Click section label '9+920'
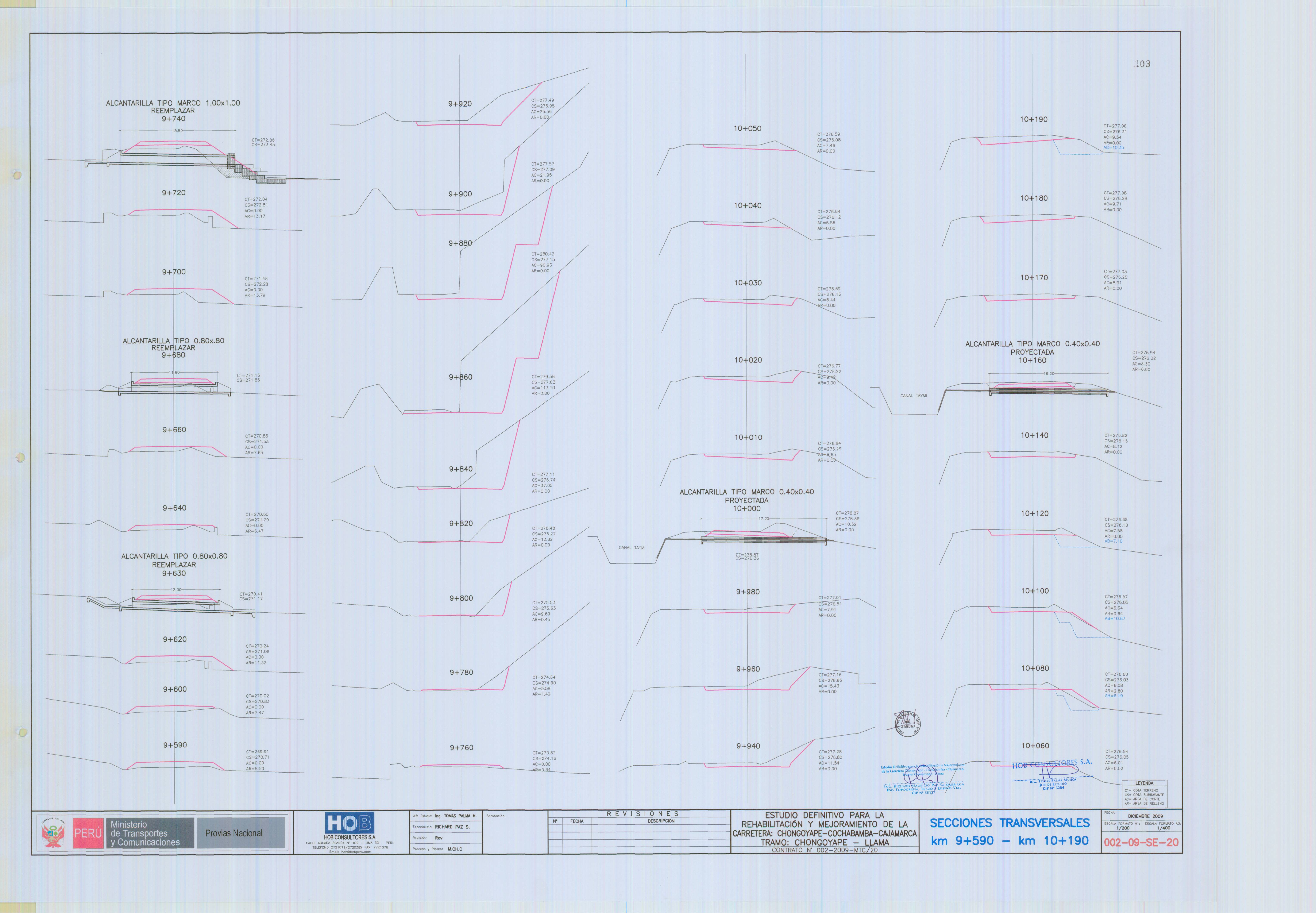The image size is (1316, 913). [x=460, y=104]
